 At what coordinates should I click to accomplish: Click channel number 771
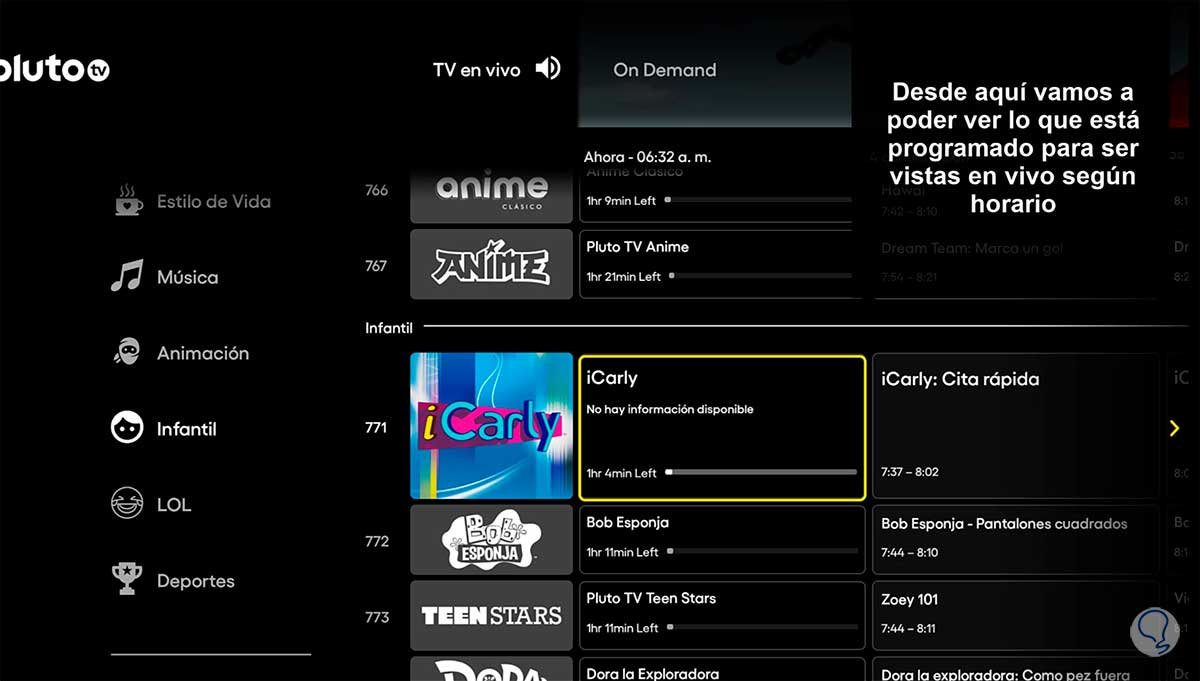(x=376, y=427)
